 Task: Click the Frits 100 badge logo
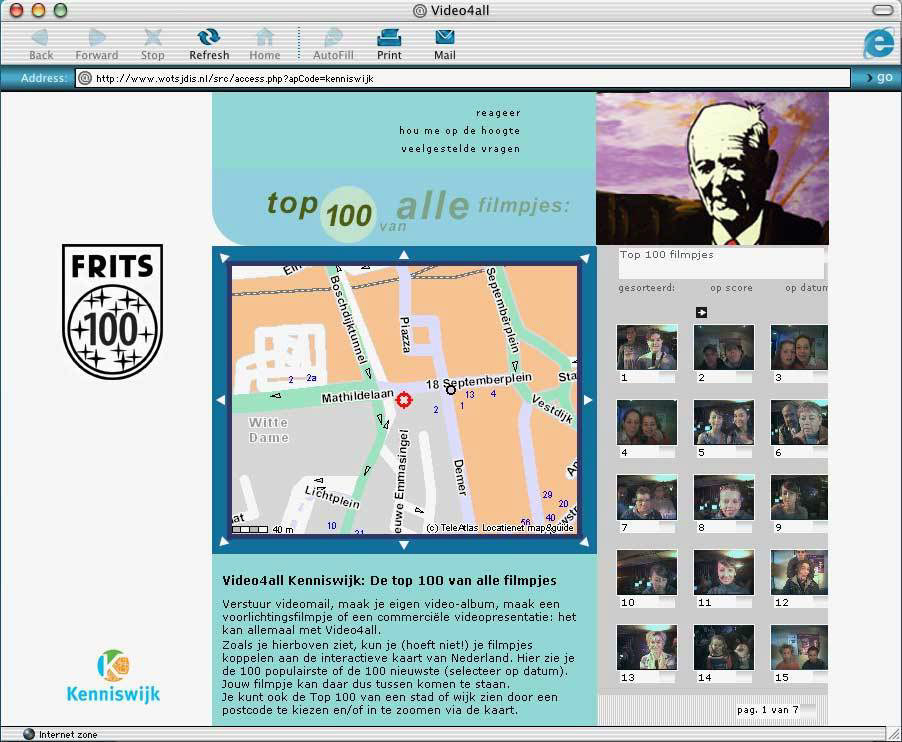pos(112,312)
